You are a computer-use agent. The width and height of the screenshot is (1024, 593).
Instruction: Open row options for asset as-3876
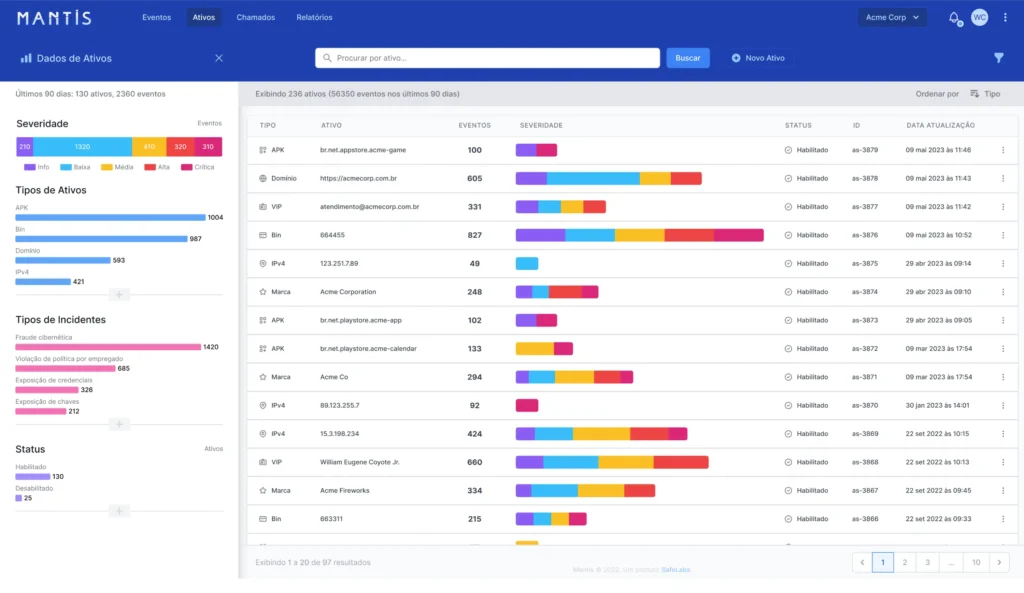[x=1003, y=235]
